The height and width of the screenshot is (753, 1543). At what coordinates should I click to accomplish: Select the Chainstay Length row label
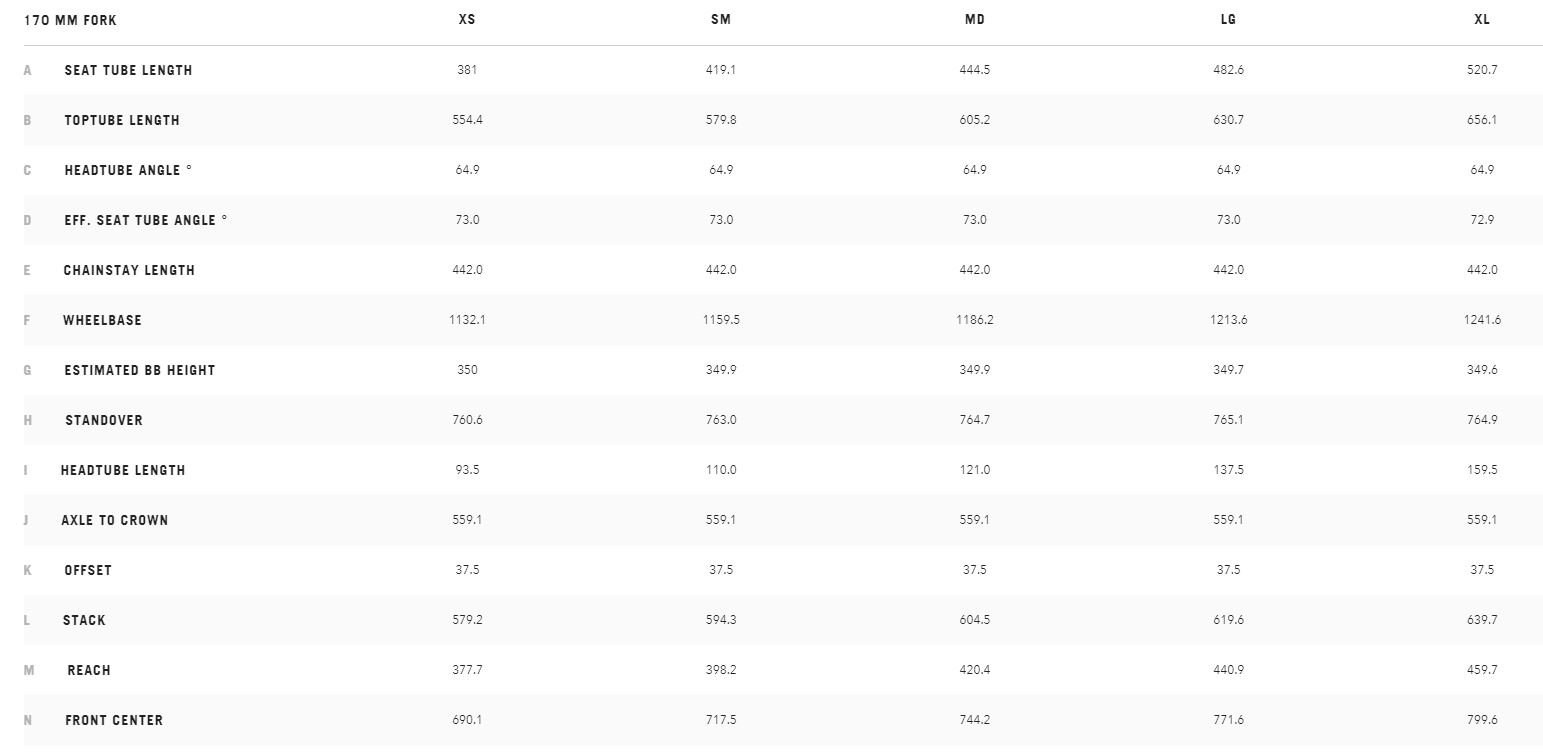(129, 270)
